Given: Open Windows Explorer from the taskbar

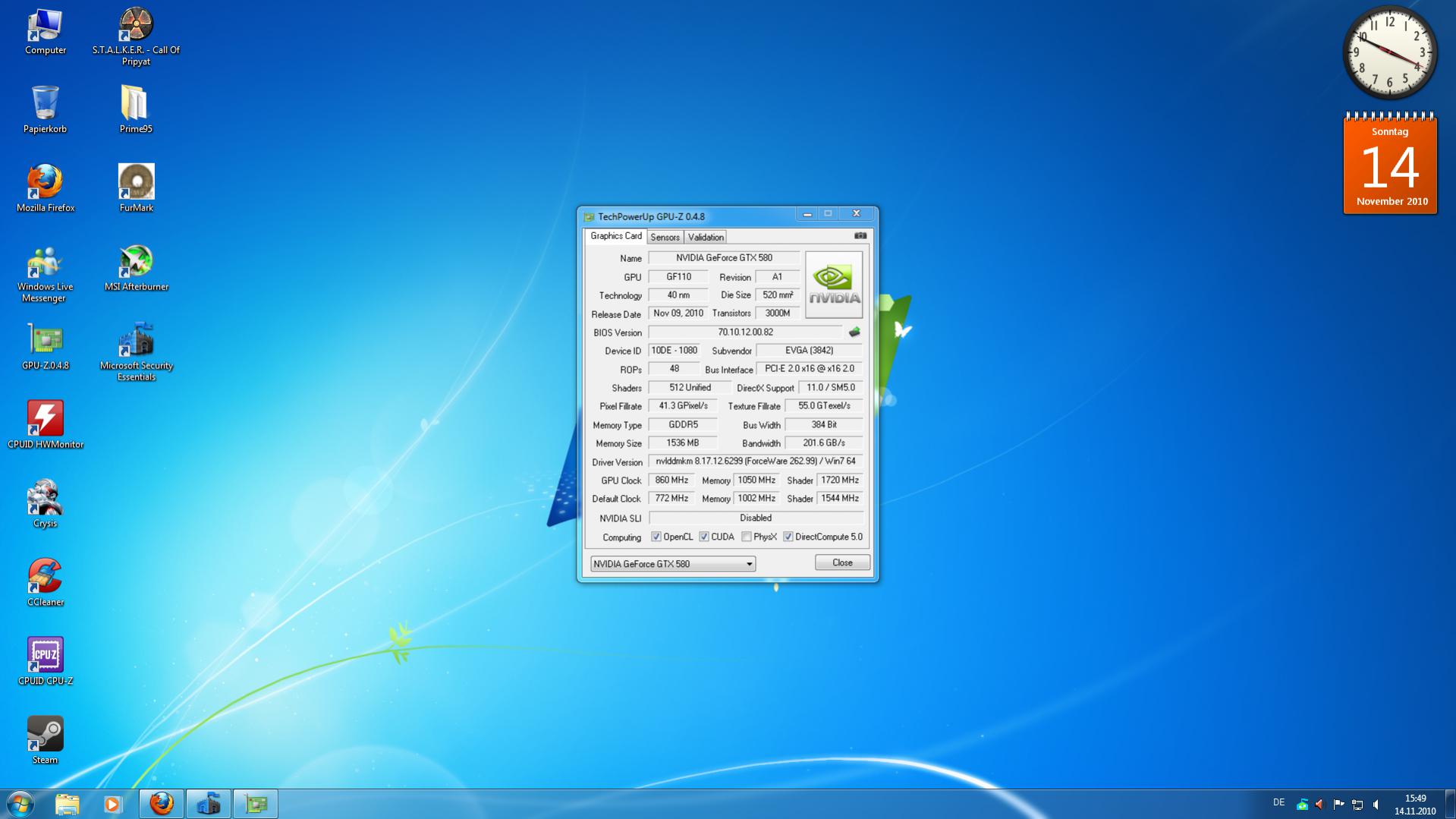Looking at the screenshot, I should coord(67,804).
